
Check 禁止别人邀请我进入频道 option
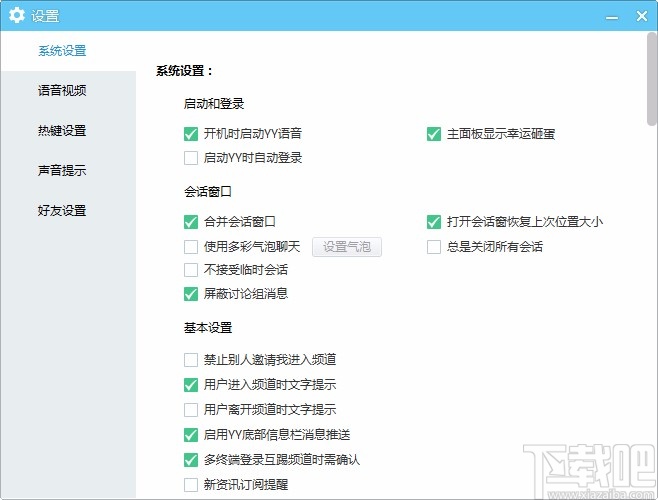click(x=191, y=360)
